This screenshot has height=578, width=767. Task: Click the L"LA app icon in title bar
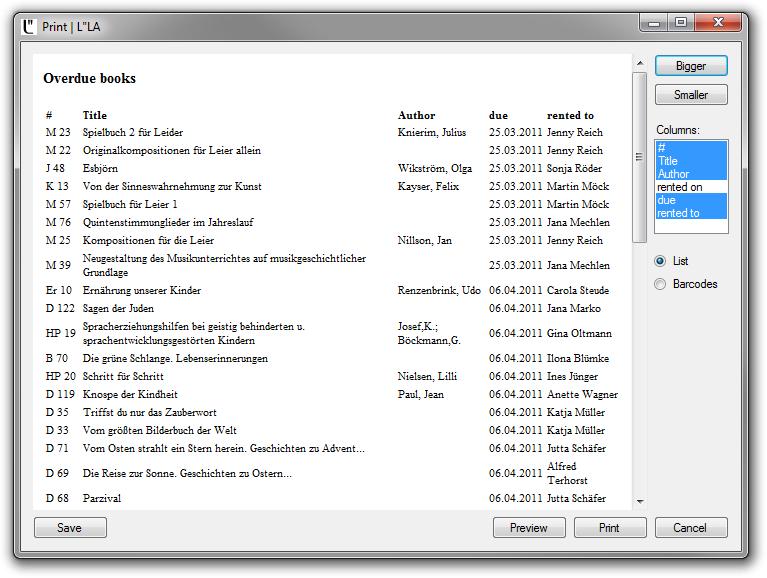coord(30,26)
